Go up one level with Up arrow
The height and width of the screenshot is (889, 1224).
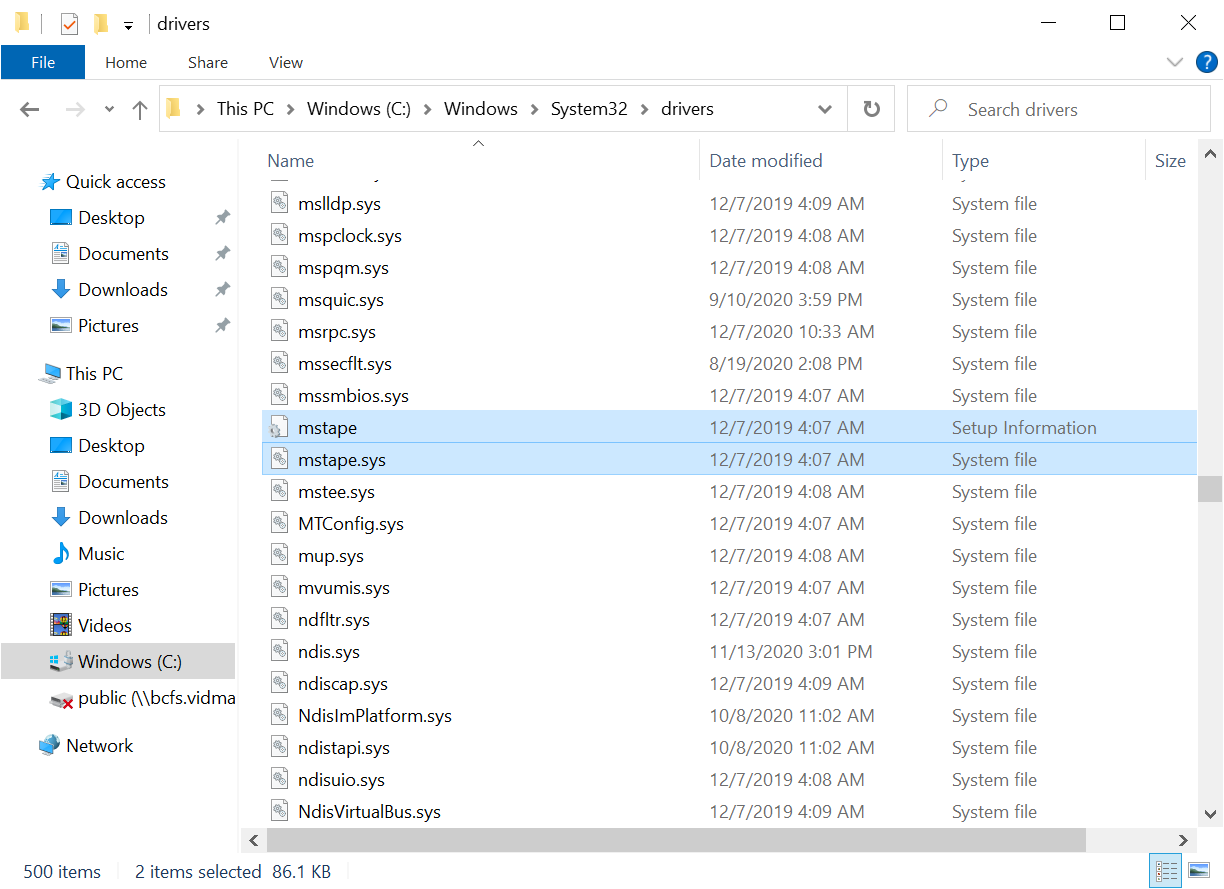click(x=140, y=109)
